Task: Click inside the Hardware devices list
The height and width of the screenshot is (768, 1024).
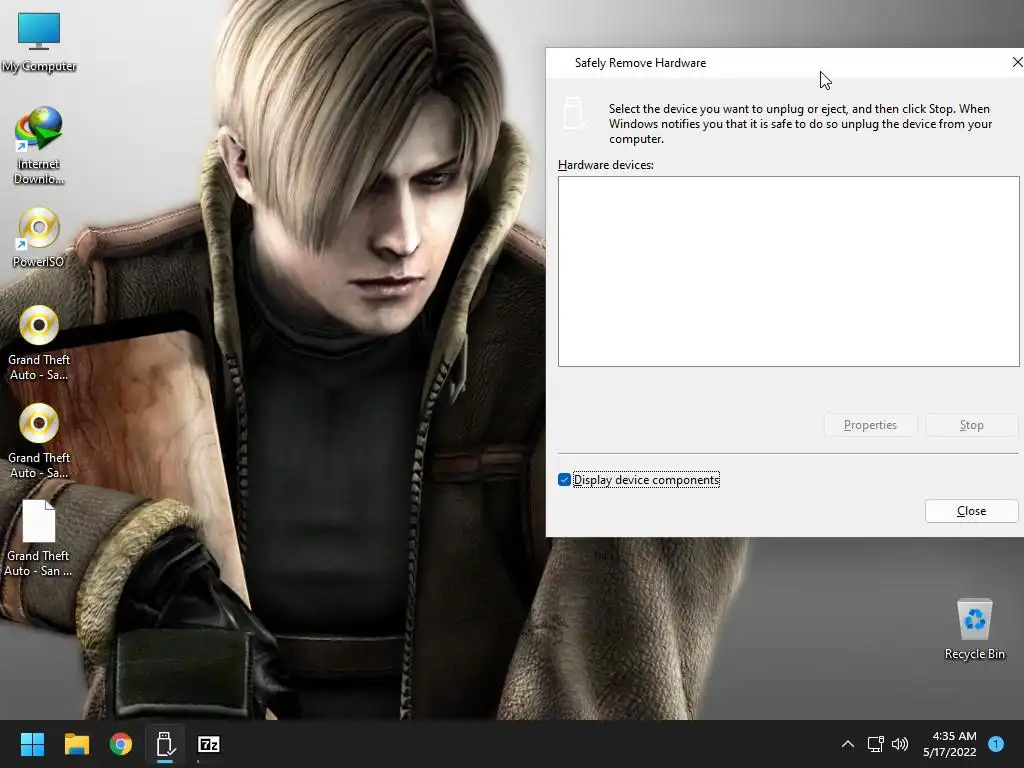Action: pos(788,271)
